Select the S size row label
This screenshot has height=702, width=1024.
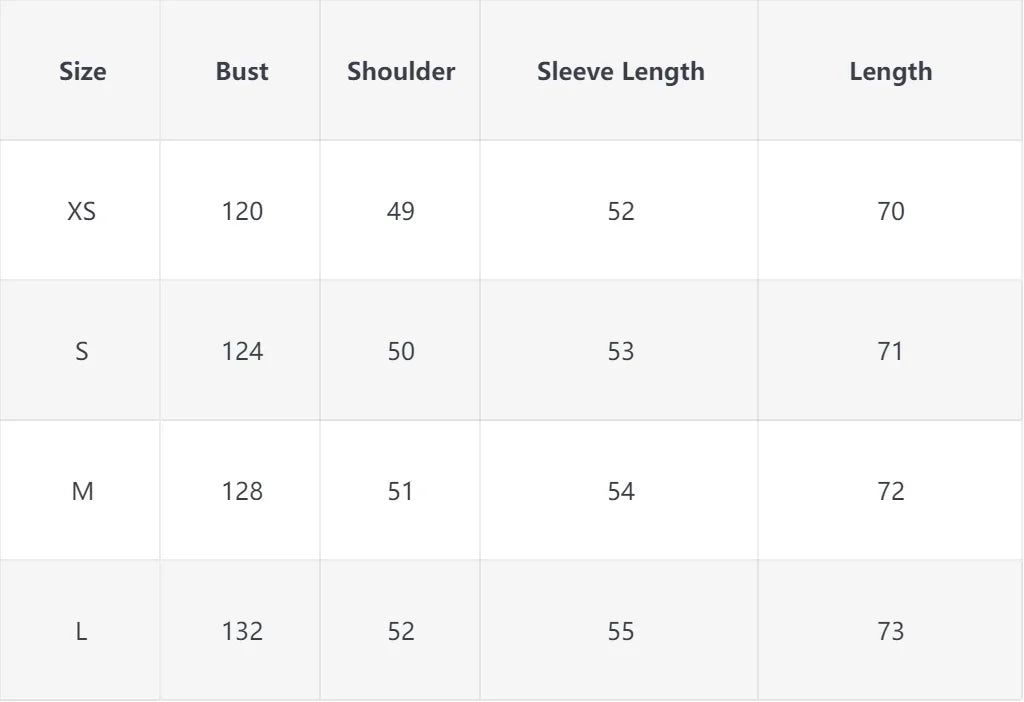[82, 351]
